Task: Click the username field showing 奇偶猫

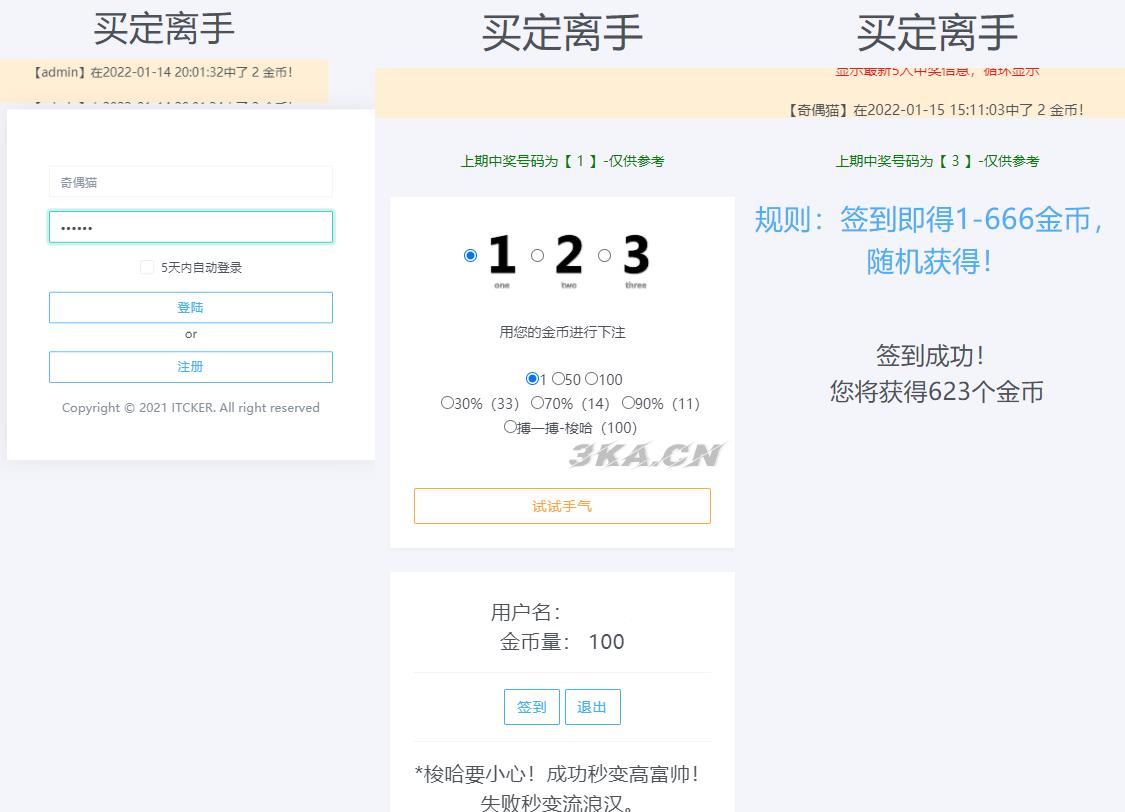Action: (x=190, y=181)
